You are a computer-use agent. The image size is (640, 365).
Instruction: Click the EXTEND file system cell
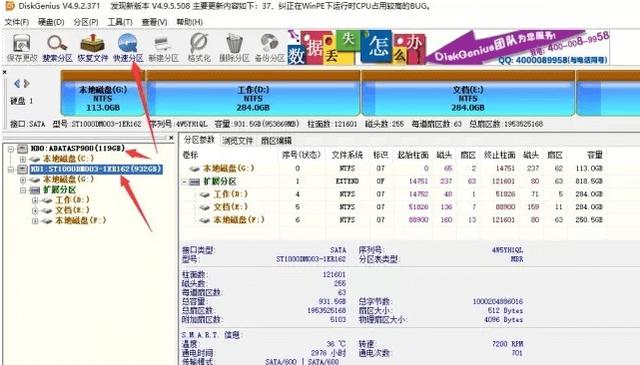click(x=347, y=181)
